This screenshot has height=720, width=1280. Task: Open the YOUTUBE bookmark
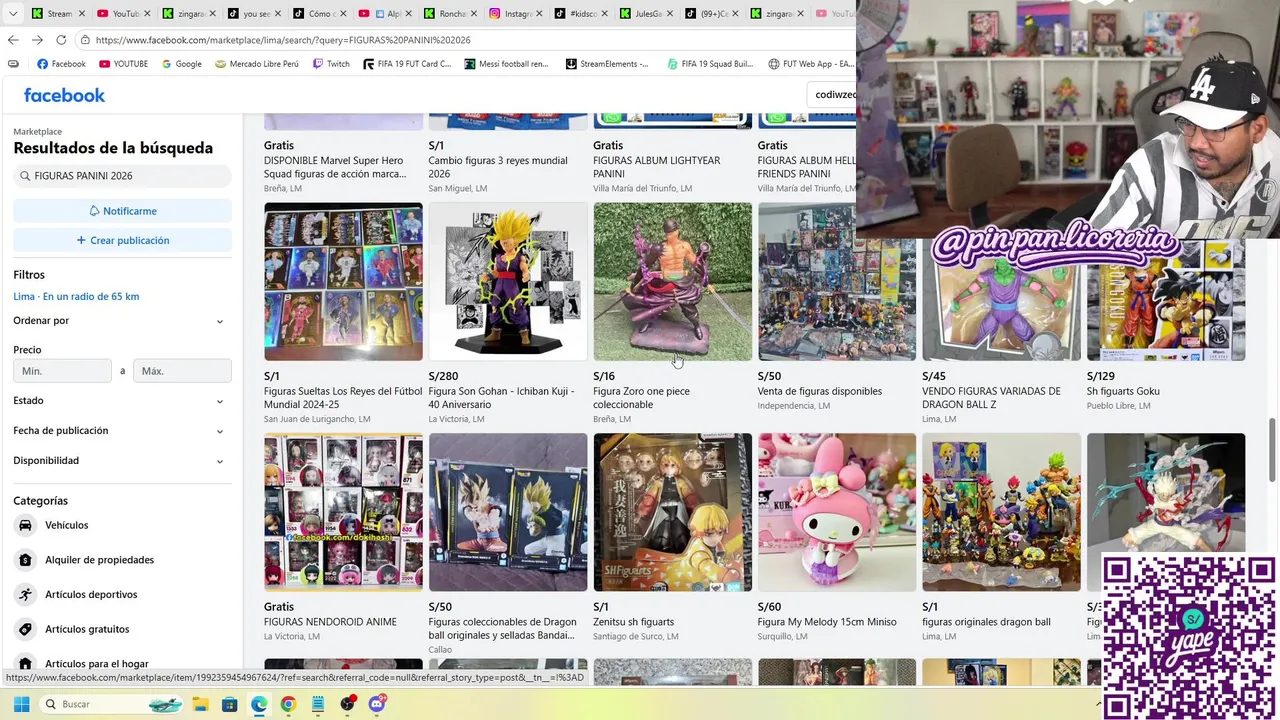[123, 64]
